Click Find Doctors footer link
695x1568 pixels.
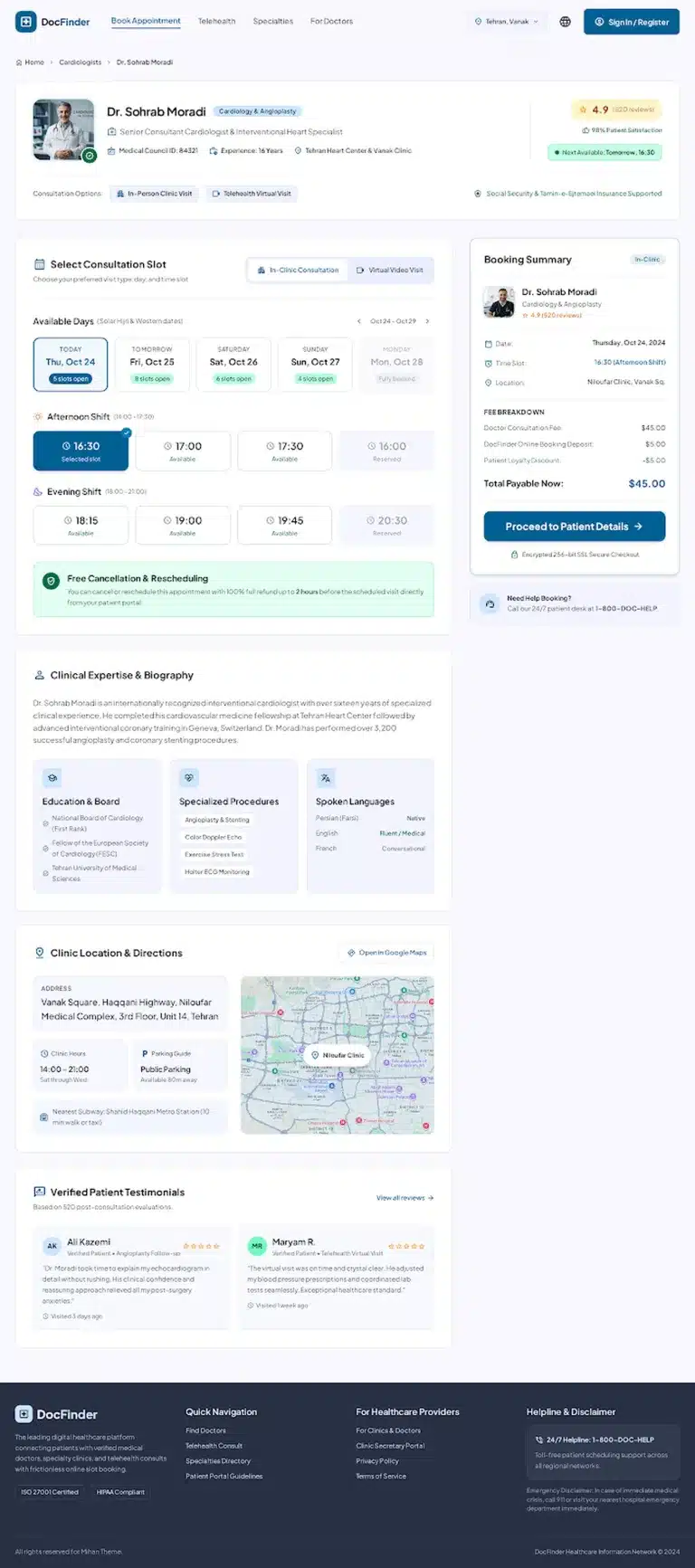coord(206,1430)
